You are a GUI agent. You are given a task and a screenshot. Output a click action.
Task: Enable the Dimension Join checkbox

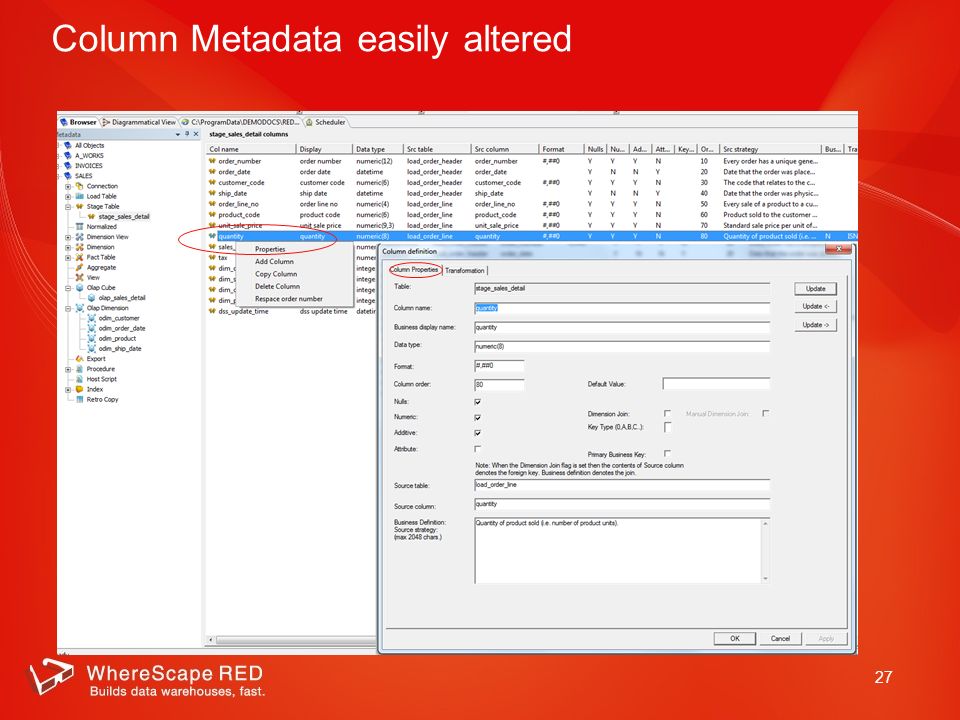[x=667, y=414]
